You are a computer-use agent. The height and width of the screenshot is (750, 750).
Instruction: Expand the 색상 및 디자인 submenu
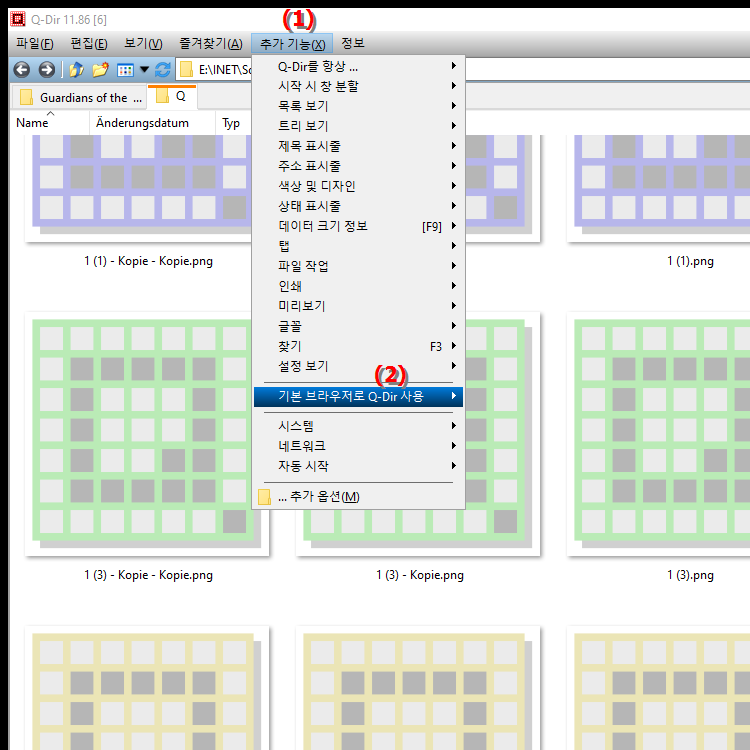click(358, 186)
